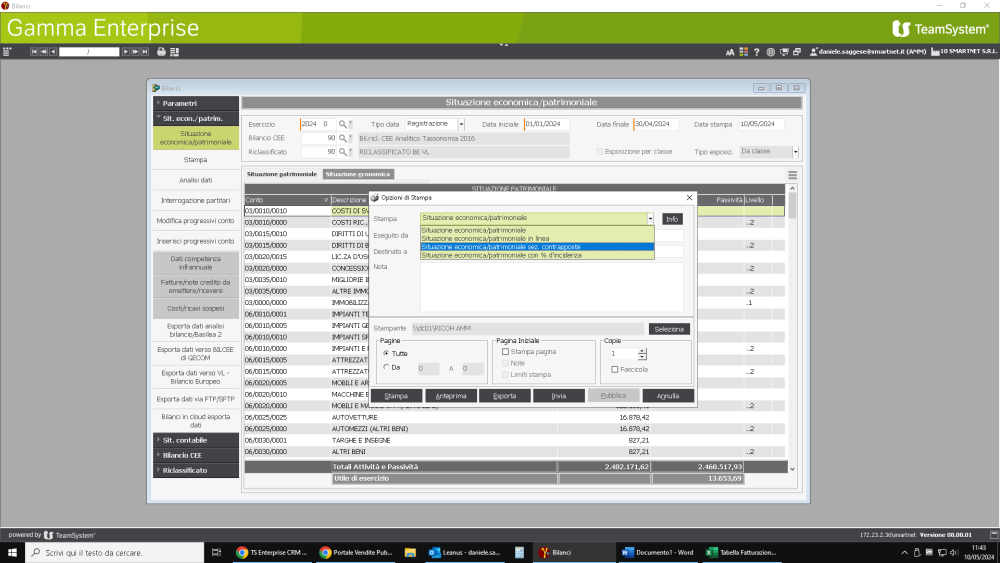The height and width of the screenshot is (563, 1000).
Task: Click the Seleziona printer button
Action: point(669,329)
